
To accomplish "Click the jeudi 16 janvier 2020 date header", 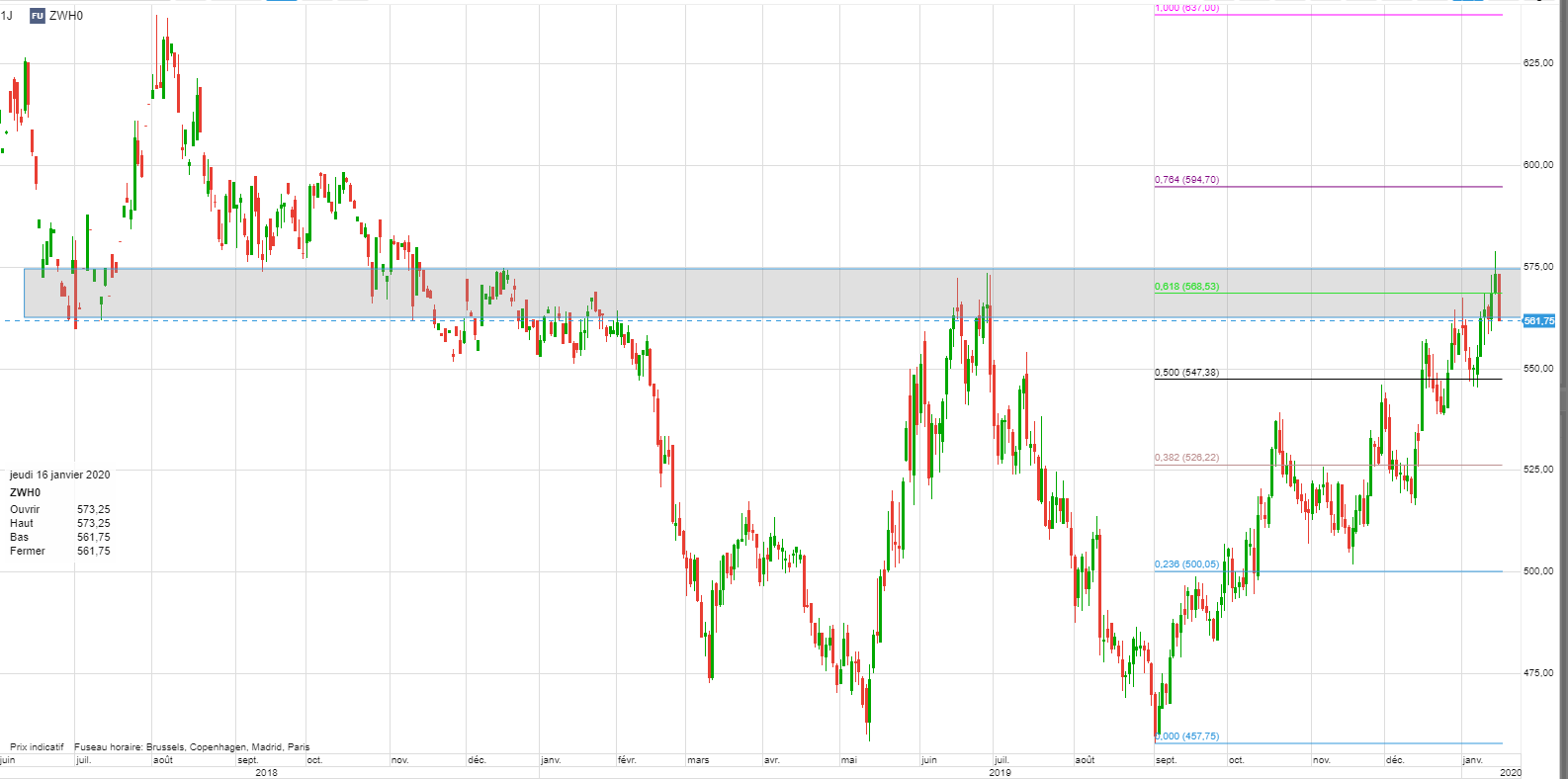I will [60, 476].
